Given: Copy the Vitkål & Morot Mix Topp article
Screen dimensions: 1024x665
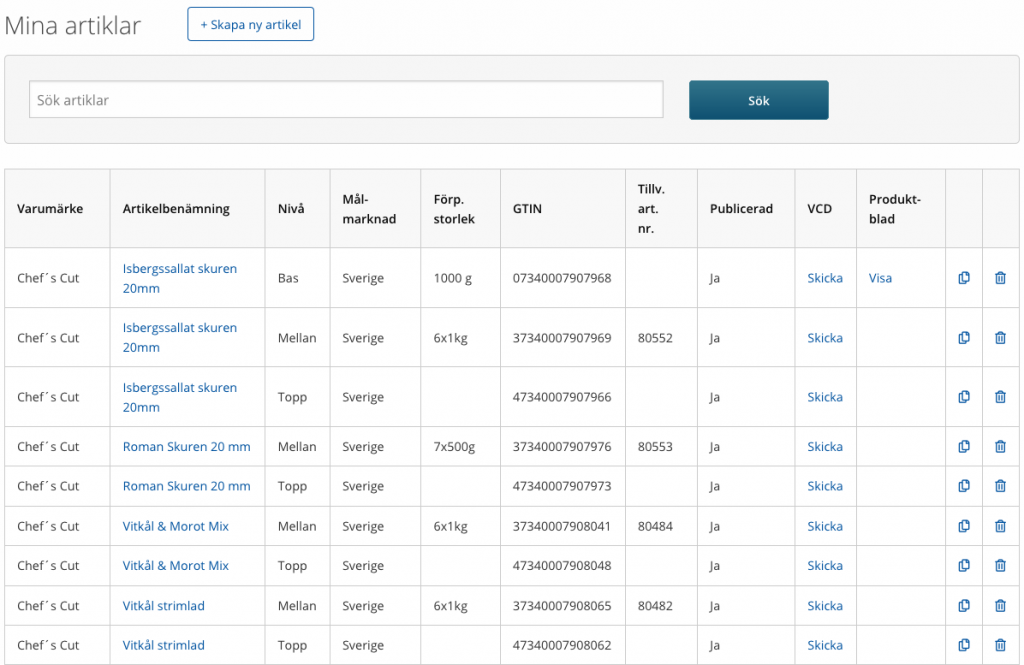Looking at the screenshot, I should 964,565.
